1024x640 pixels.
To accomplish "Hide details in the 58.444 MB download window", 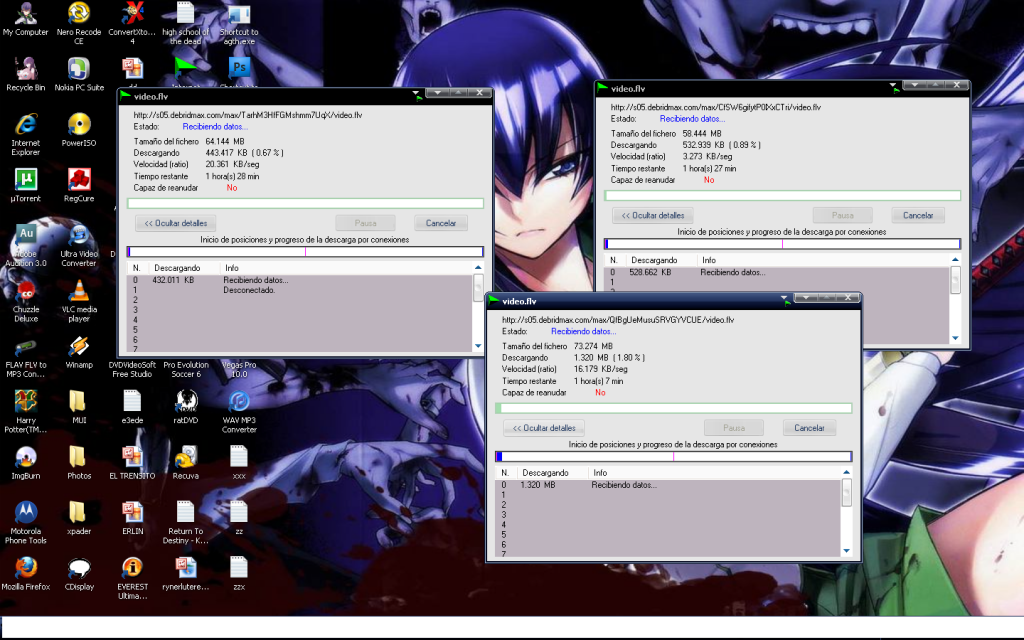I will [x=652, y=216].
